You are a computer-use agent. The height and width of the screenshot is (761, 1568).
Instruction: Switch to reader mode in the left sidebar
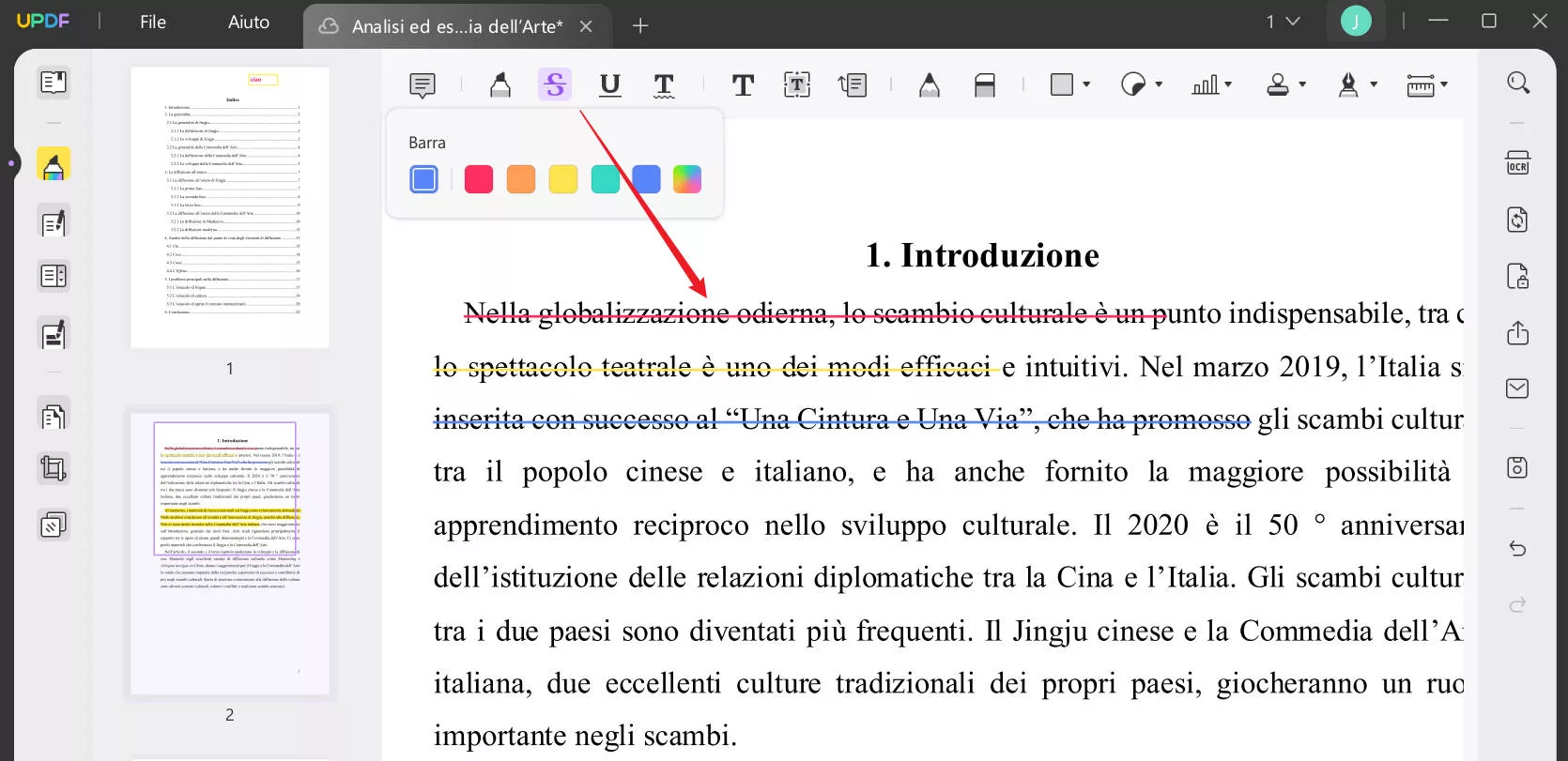click(x=54, y=83)
